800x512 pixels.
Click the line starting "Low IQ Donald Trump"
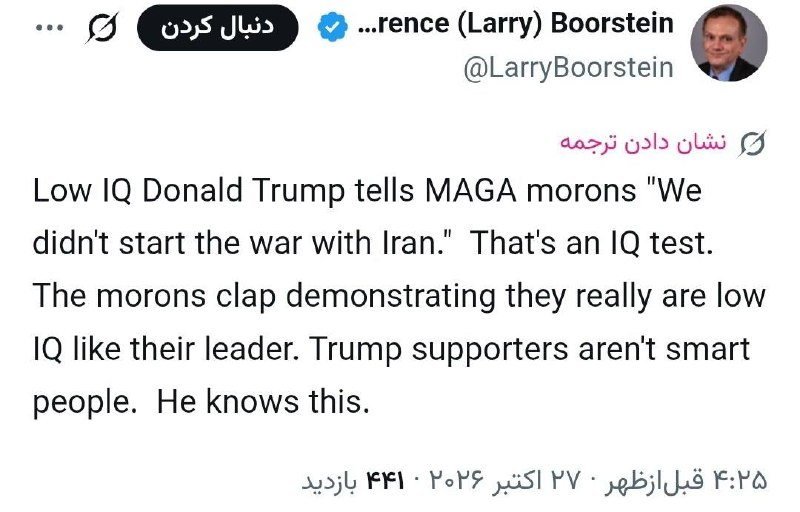click(x=367, y=191)
